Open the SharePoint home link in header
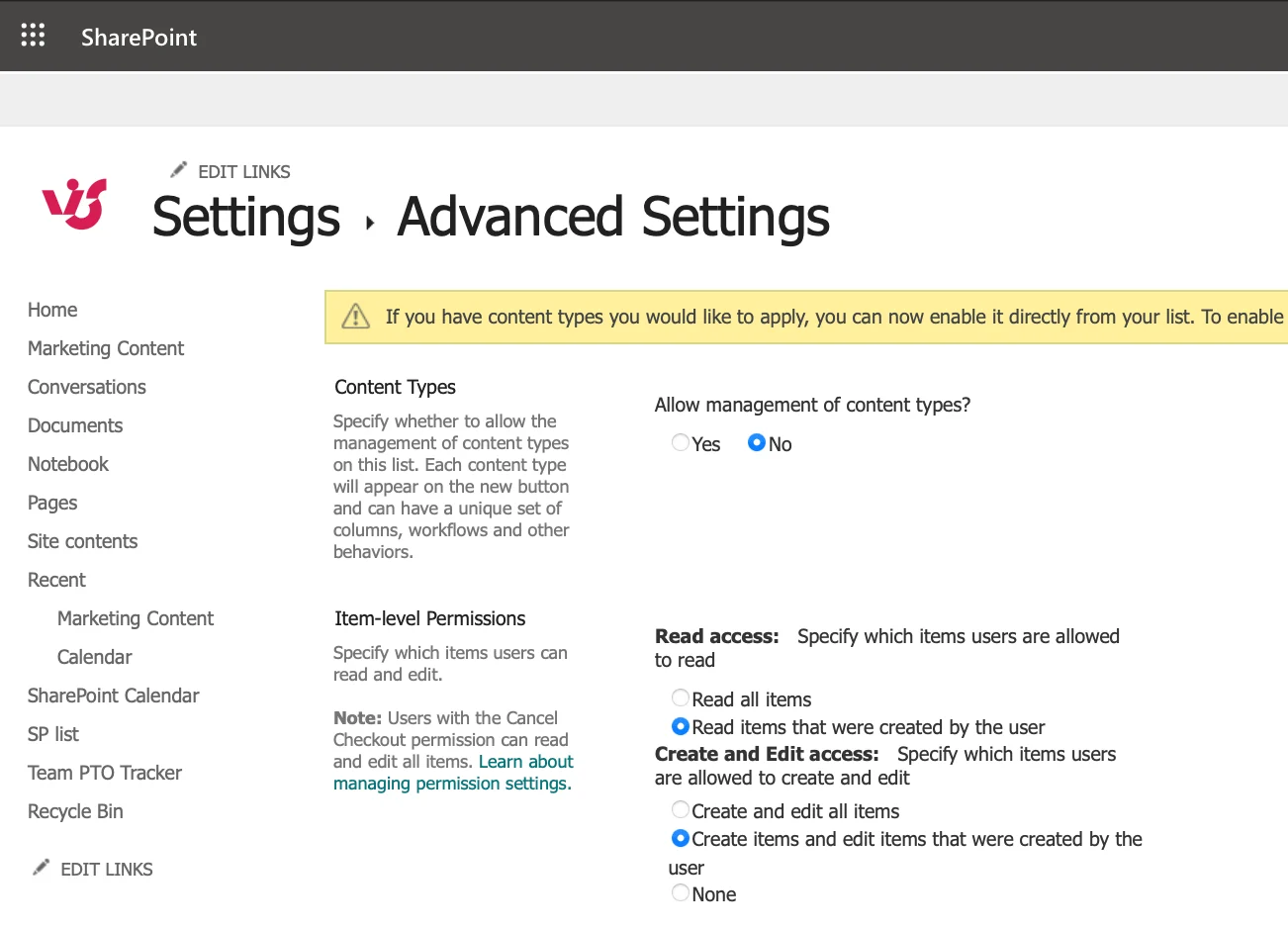 click(x=138, y=38)
